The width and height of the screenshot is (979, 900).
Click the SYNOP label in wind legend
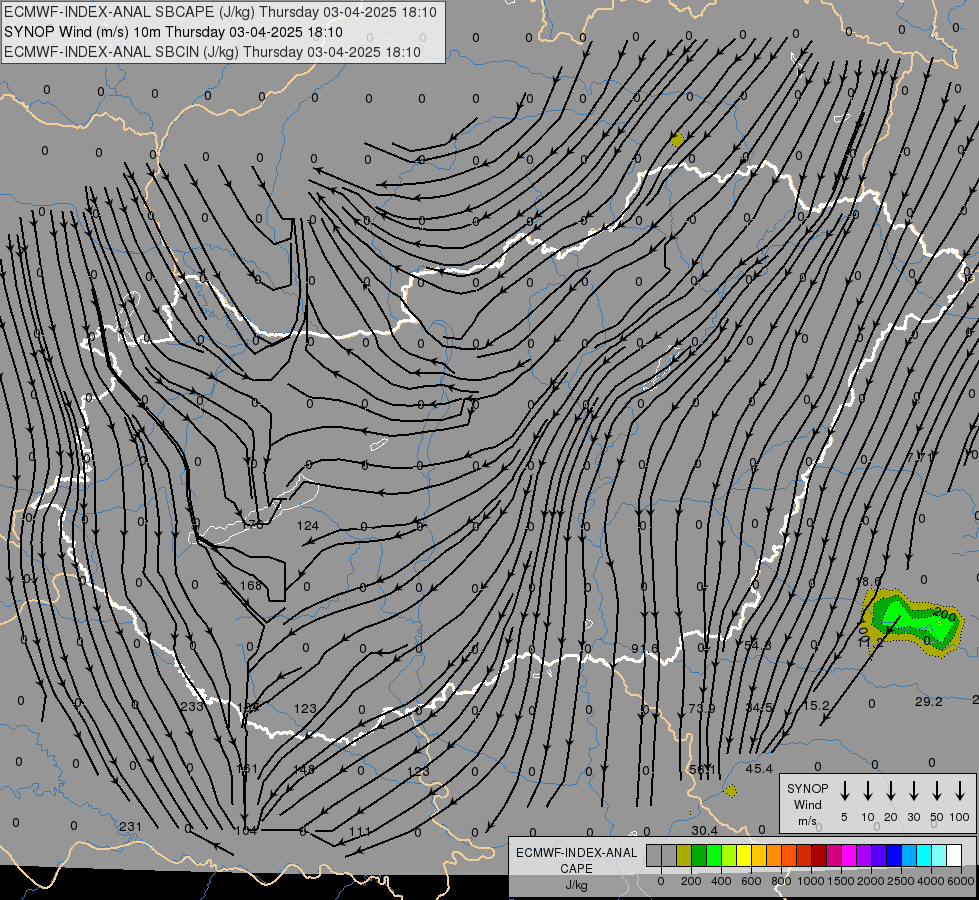tap(807, 788)
